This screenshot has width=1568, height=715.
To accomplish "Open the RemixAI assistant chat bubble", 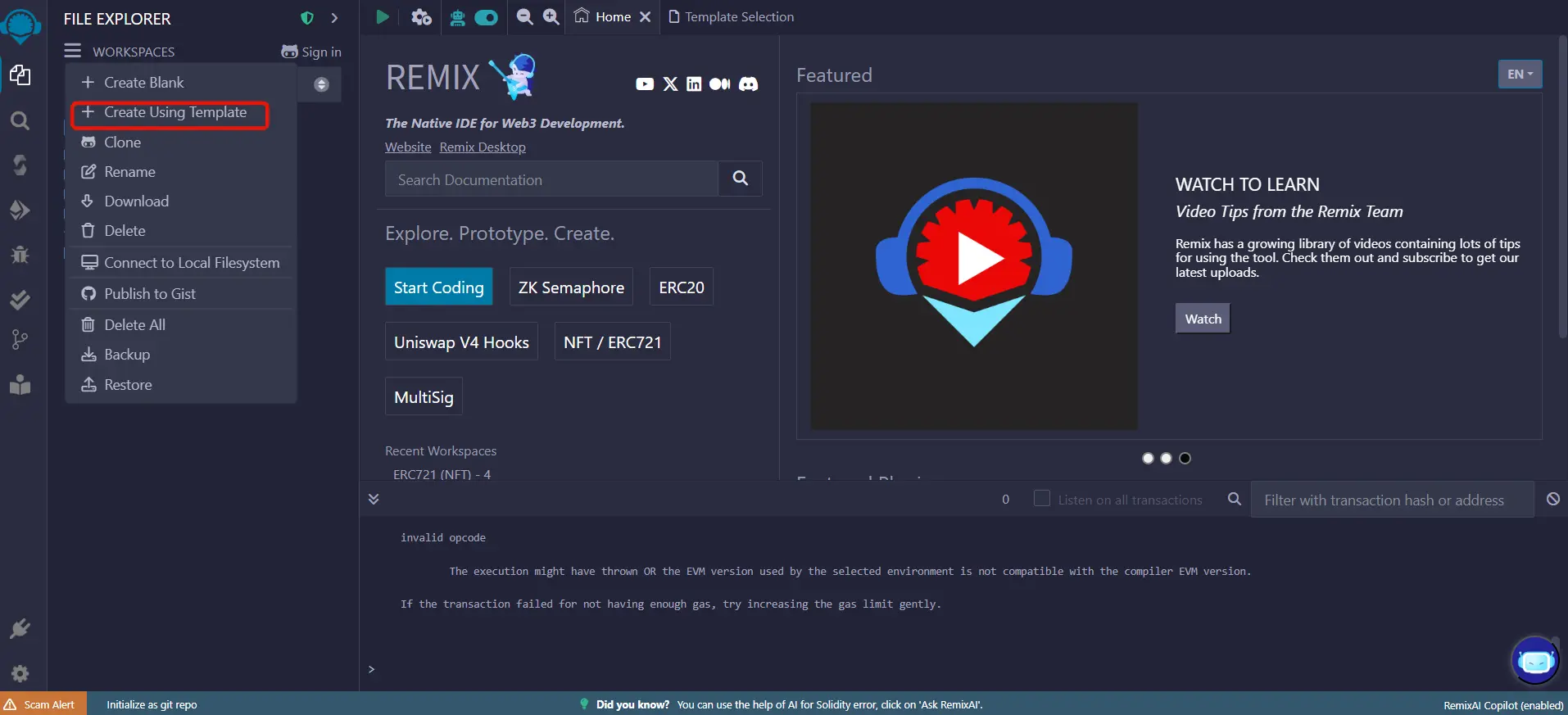I will [x=1535, y=660].
